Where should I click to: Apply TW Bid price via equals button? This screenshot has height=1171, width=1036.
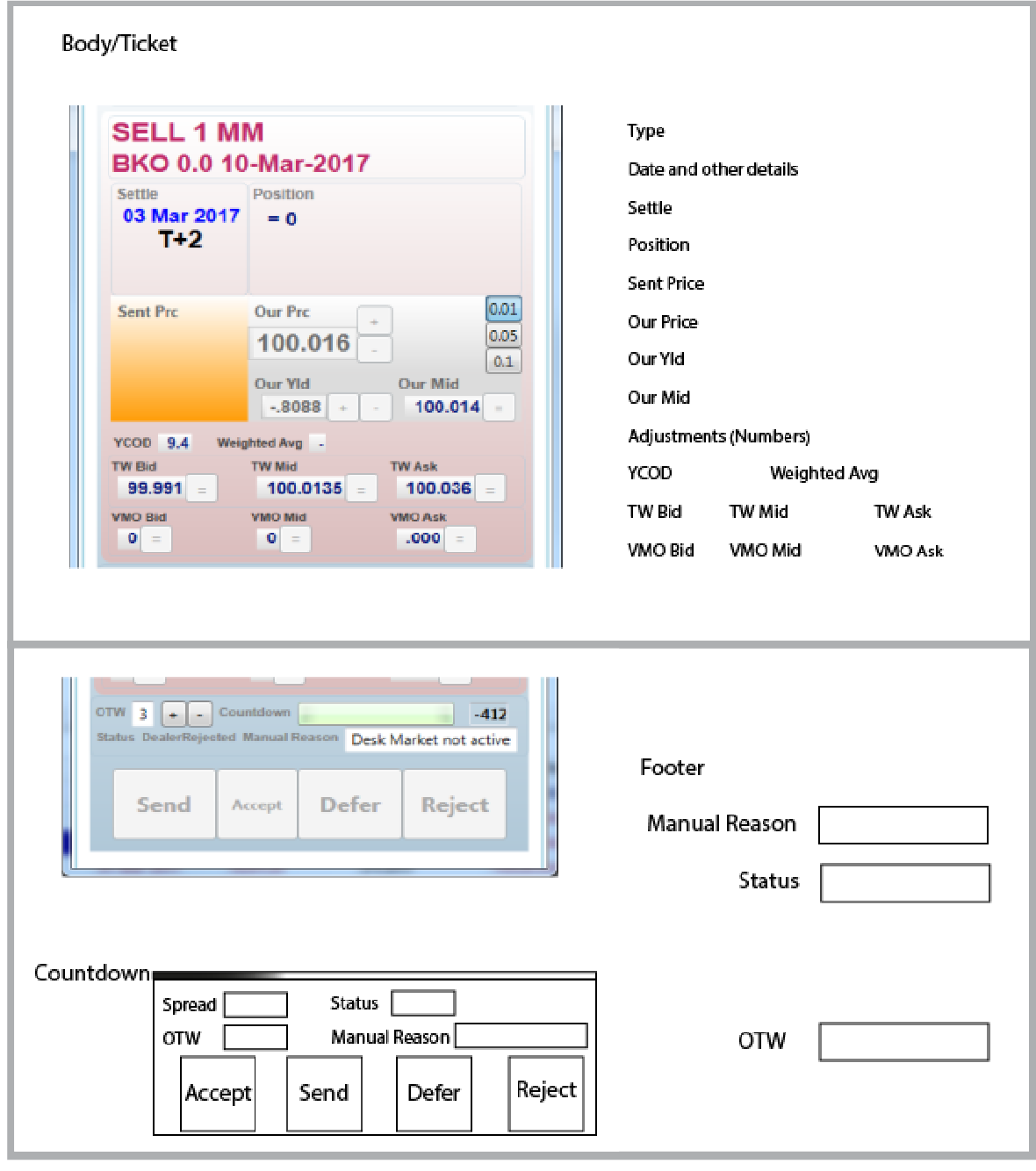[x=202, y=489]
